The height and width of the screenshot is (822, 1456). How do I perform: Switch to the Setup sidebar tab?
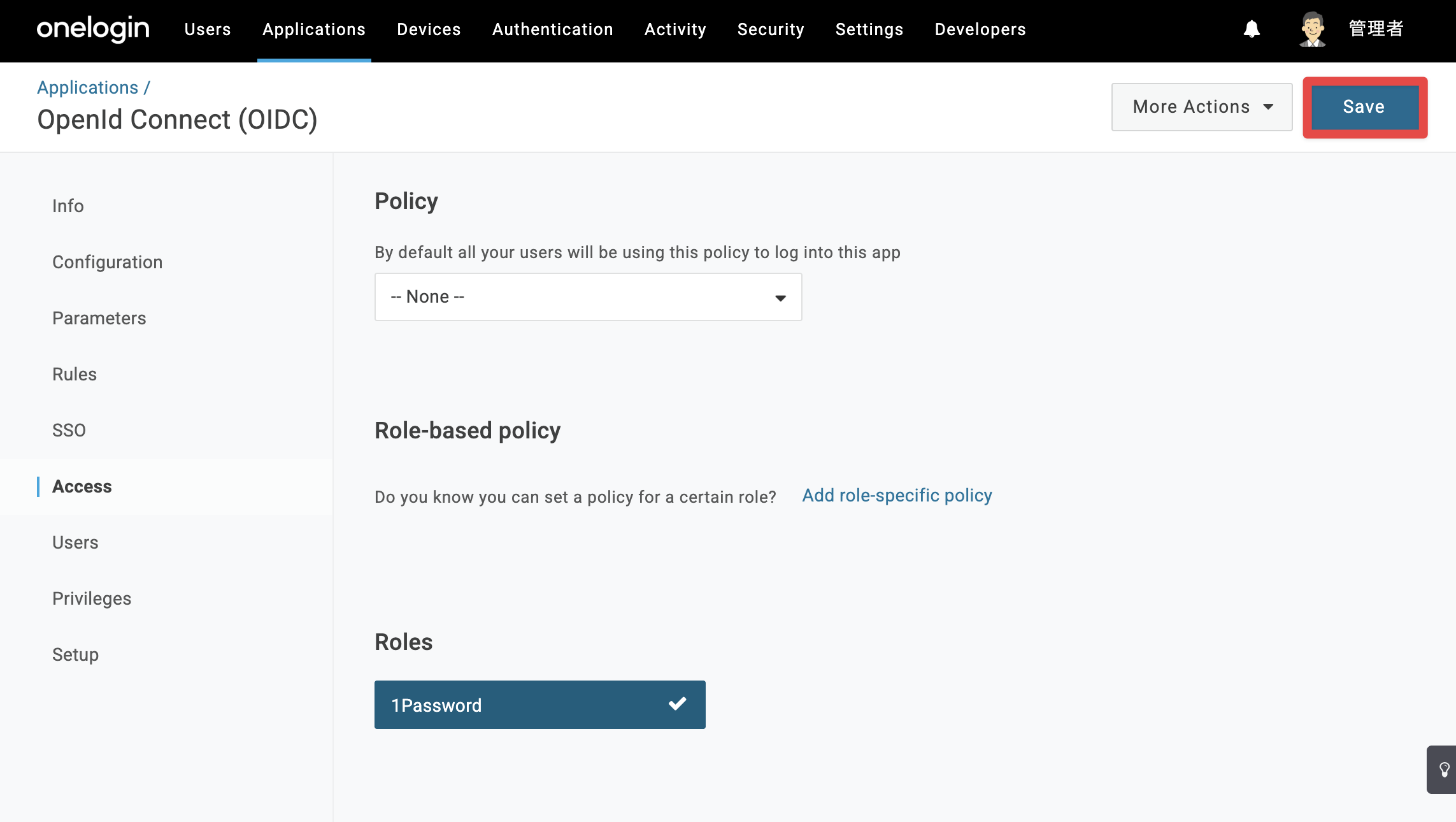[75, 654]
